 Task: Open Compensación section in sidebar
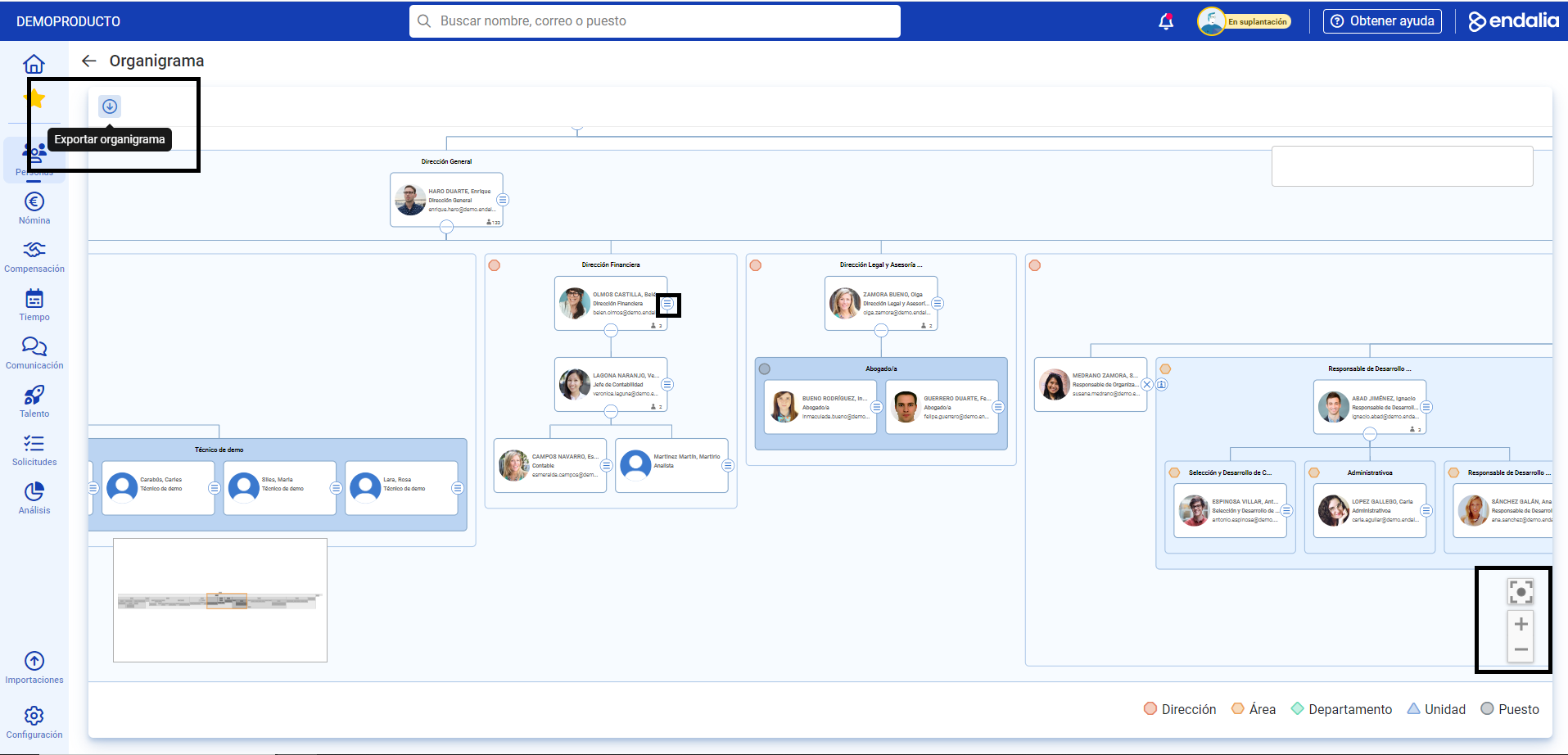34,256
